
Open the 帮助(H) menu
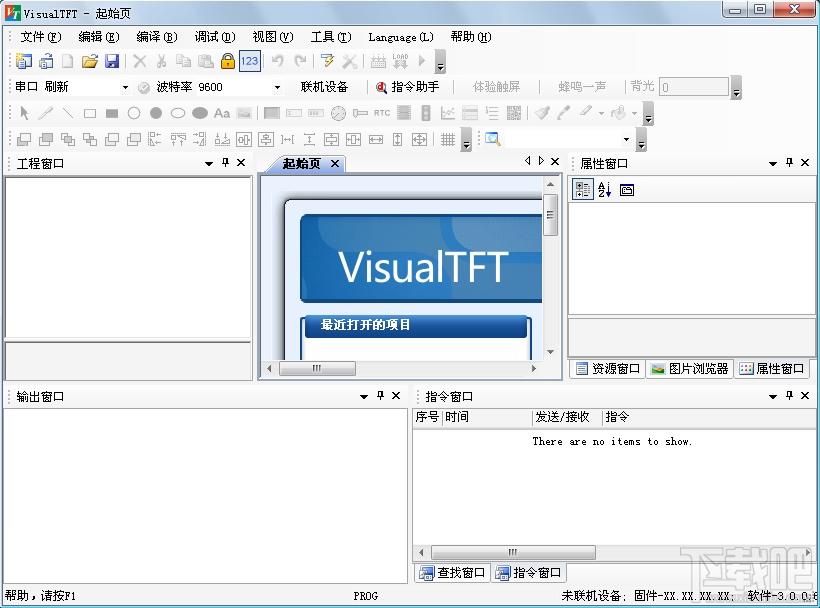click(x=471, y=37)
